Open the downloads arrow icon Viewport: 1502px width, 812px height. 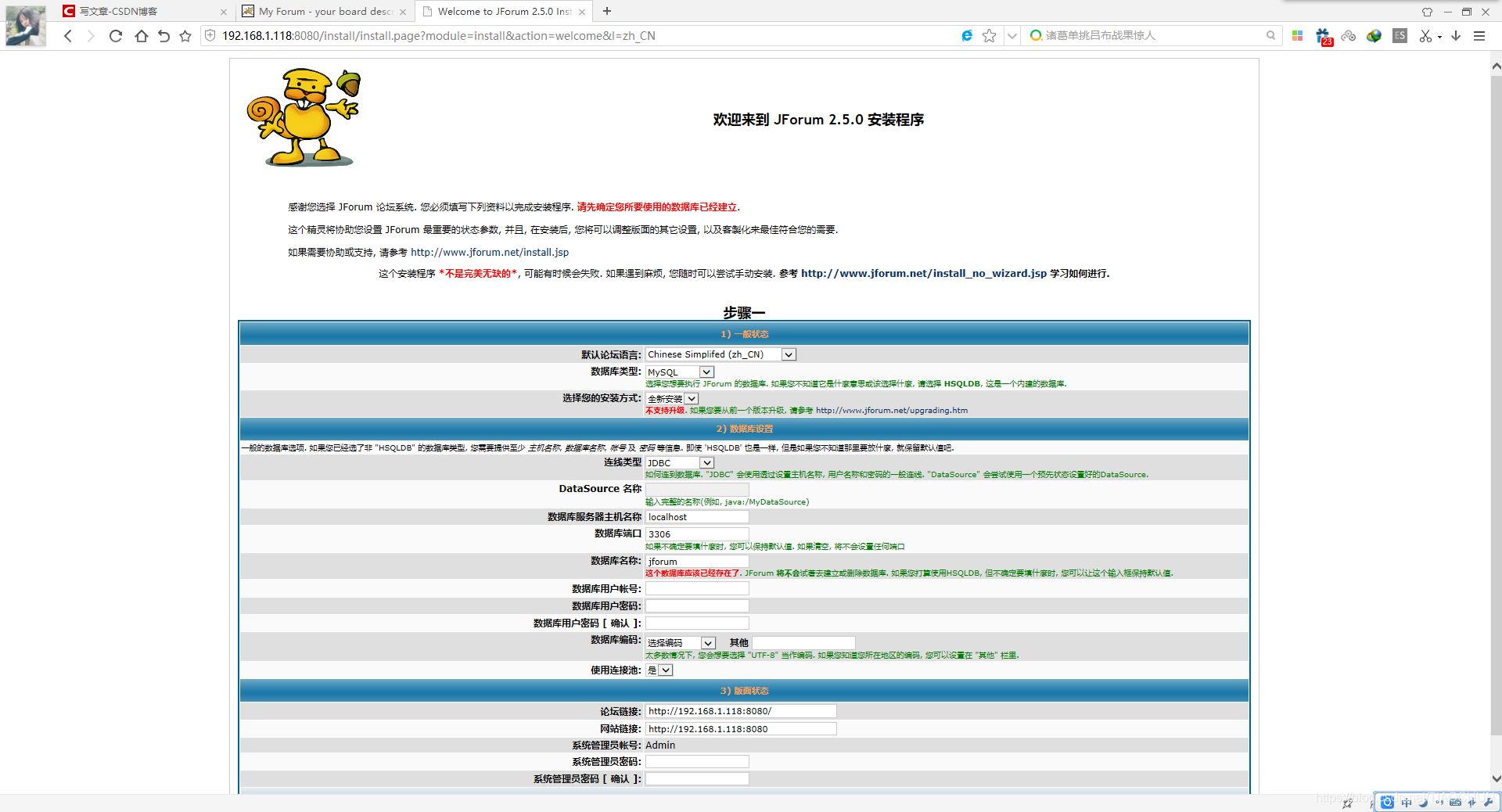pyautogui.click(x=1456, y=36)
